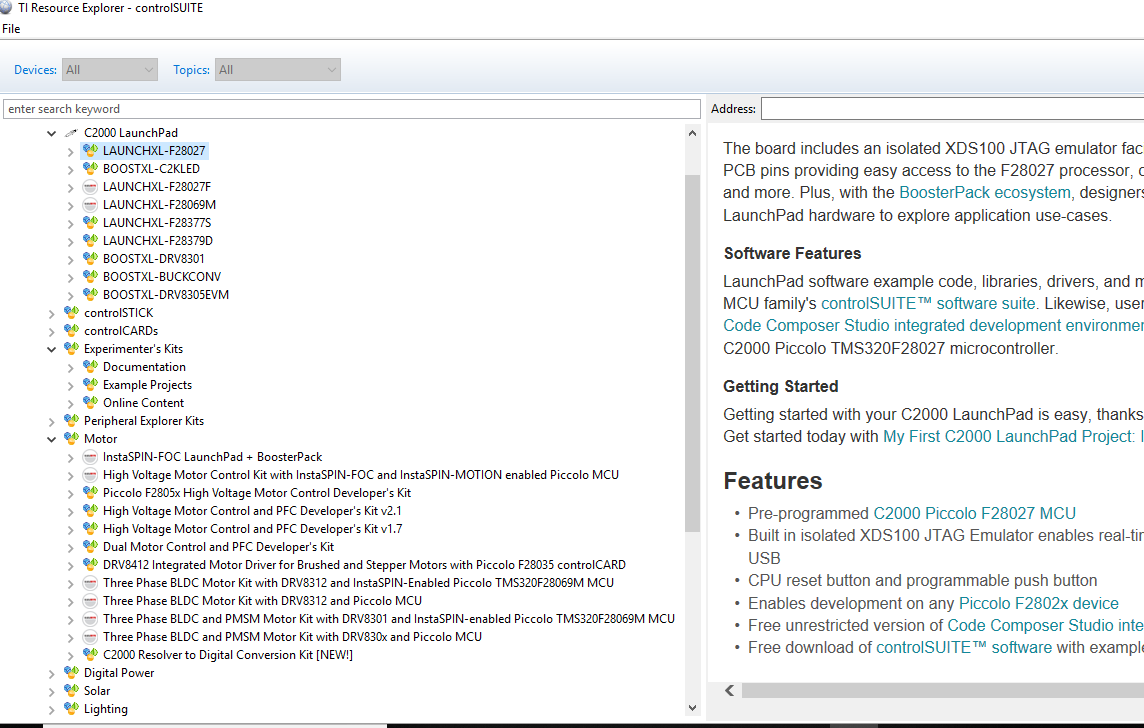Screen dimensions: 1144x728
Task: Click the Experimenter's Kits folder icon
Action: click(x=71, y=349)
